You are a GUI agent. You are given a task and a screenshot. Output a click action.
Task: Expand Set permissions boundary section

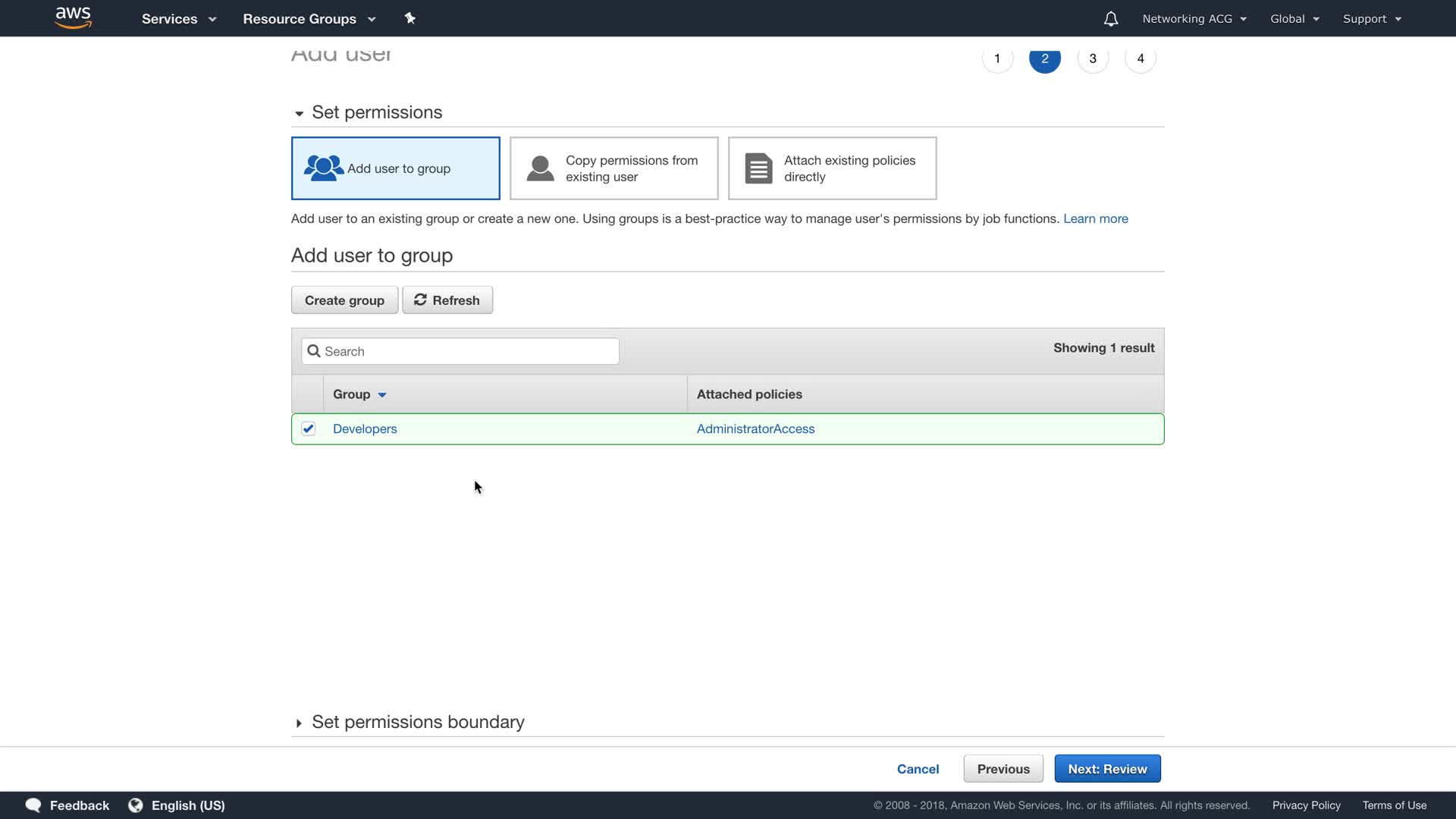[299, 723]
